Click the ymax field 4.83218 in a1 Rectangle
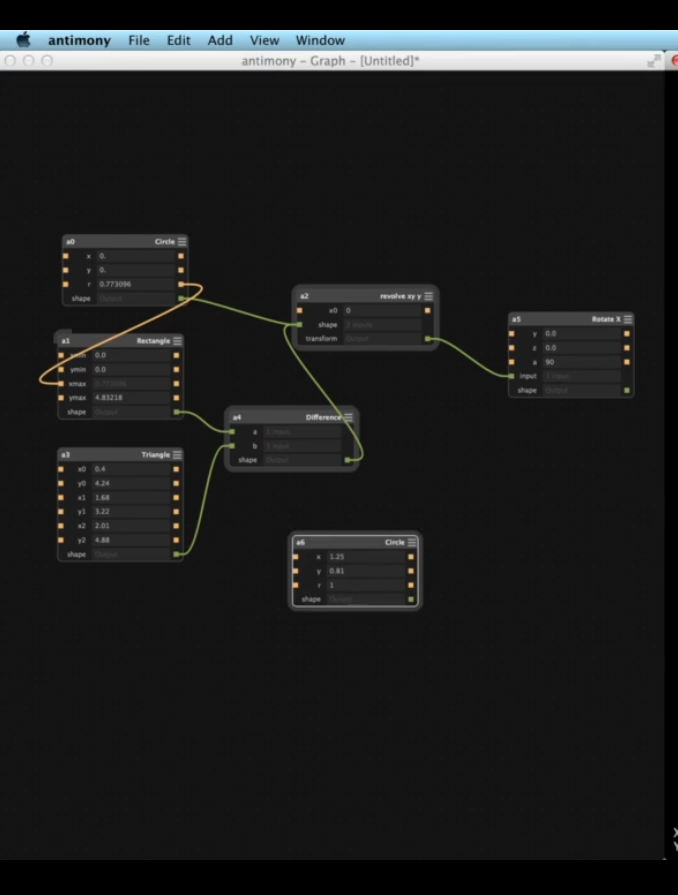The width and height of the screenshot is (678, 895). (131, 398)
